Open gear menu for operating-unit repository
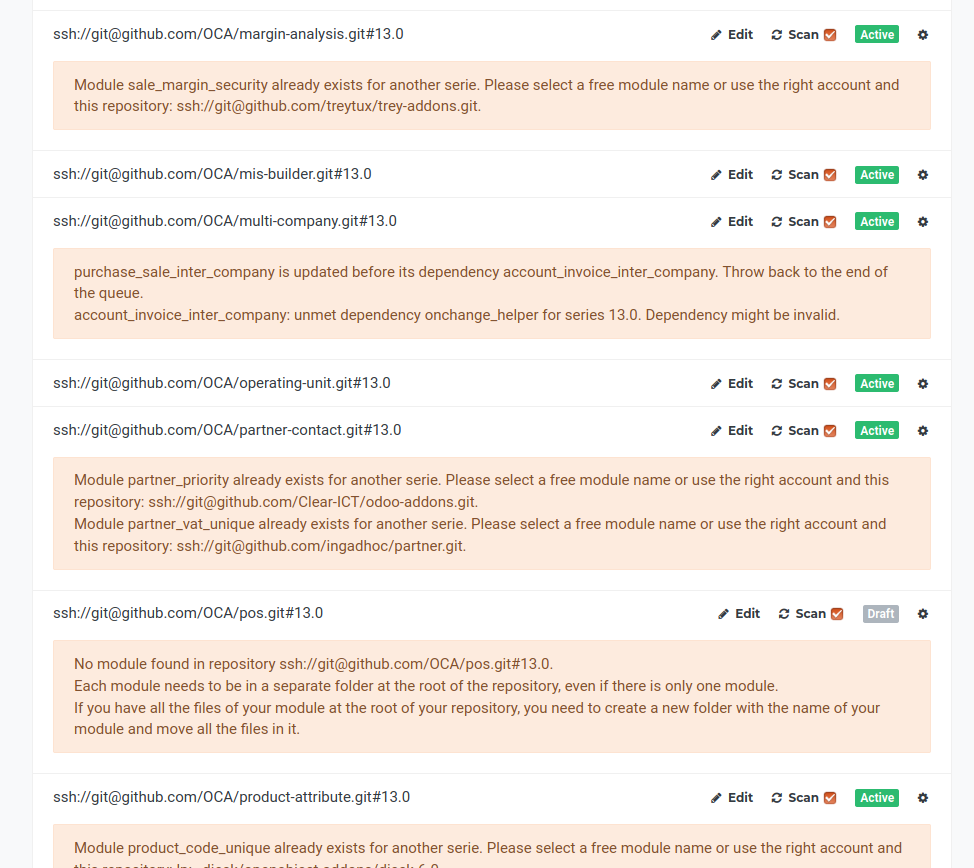Image resolution: width=974 pixels, height=868 pixels. [x=922, y=383]
